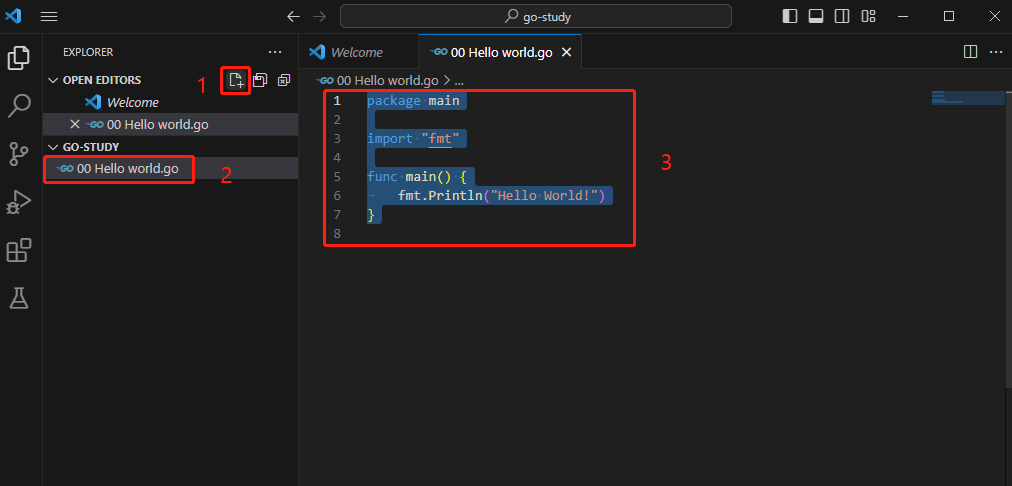The width and height of the screenshot is (1012, 486).
Task: Open the Search view in activity bar
Action: pyautogui.click(x=19, y=105)
